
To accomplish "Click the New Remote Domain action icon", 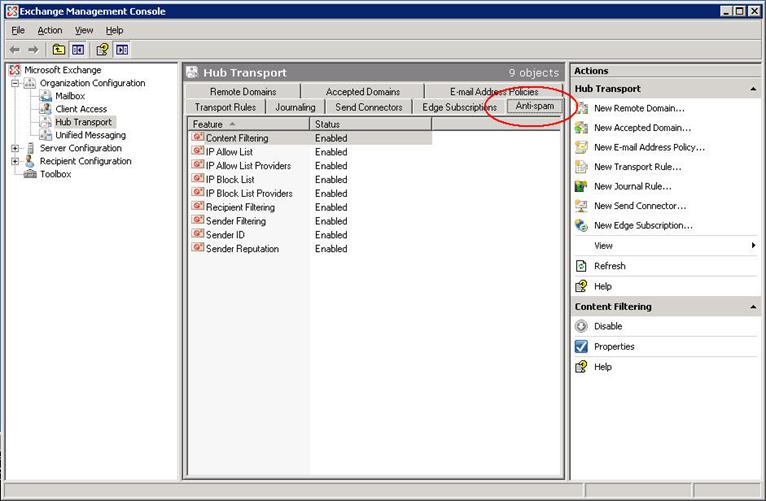I will click(x=581, y=108).
